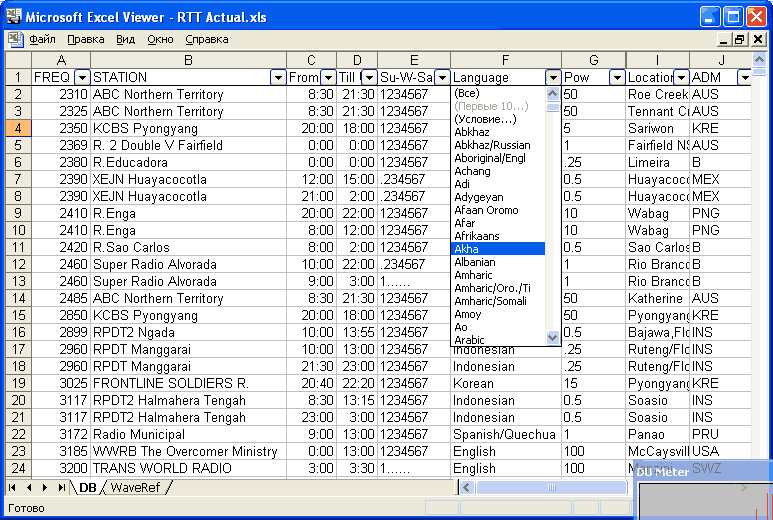
Task: Click the filter list scrollbar thumb
Action: [553, 106]
